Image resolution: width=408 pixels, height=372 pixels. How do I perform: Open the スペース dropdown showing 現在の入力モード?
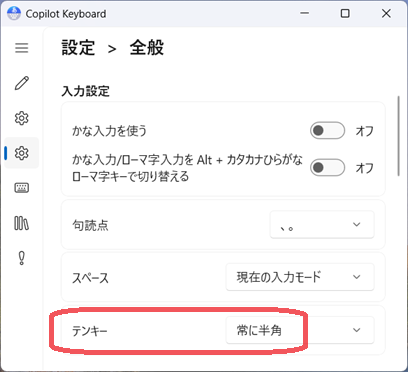(x=300, y=277)
